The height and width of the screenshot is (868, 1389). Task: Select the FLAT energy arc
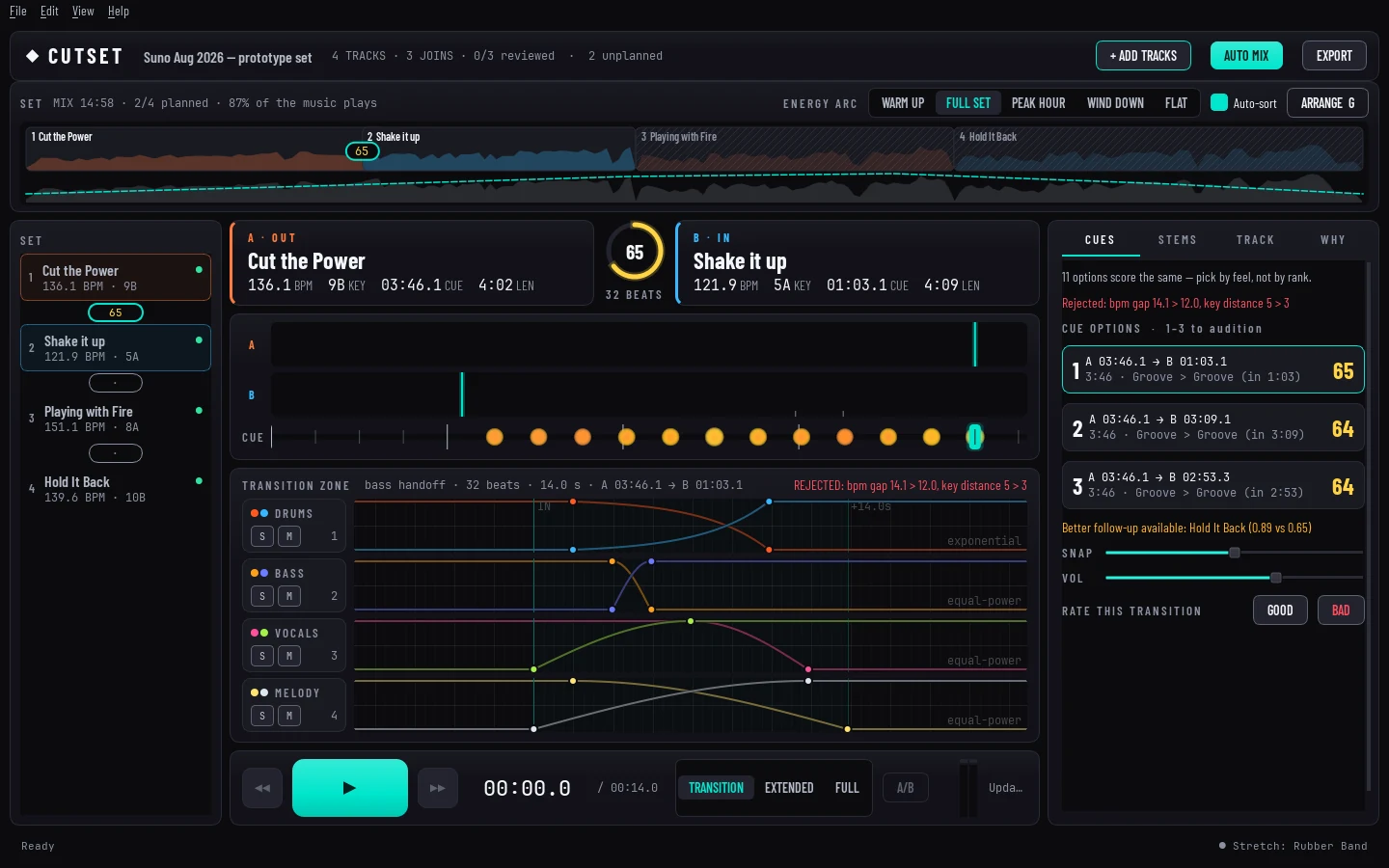tap(1176, 103)
